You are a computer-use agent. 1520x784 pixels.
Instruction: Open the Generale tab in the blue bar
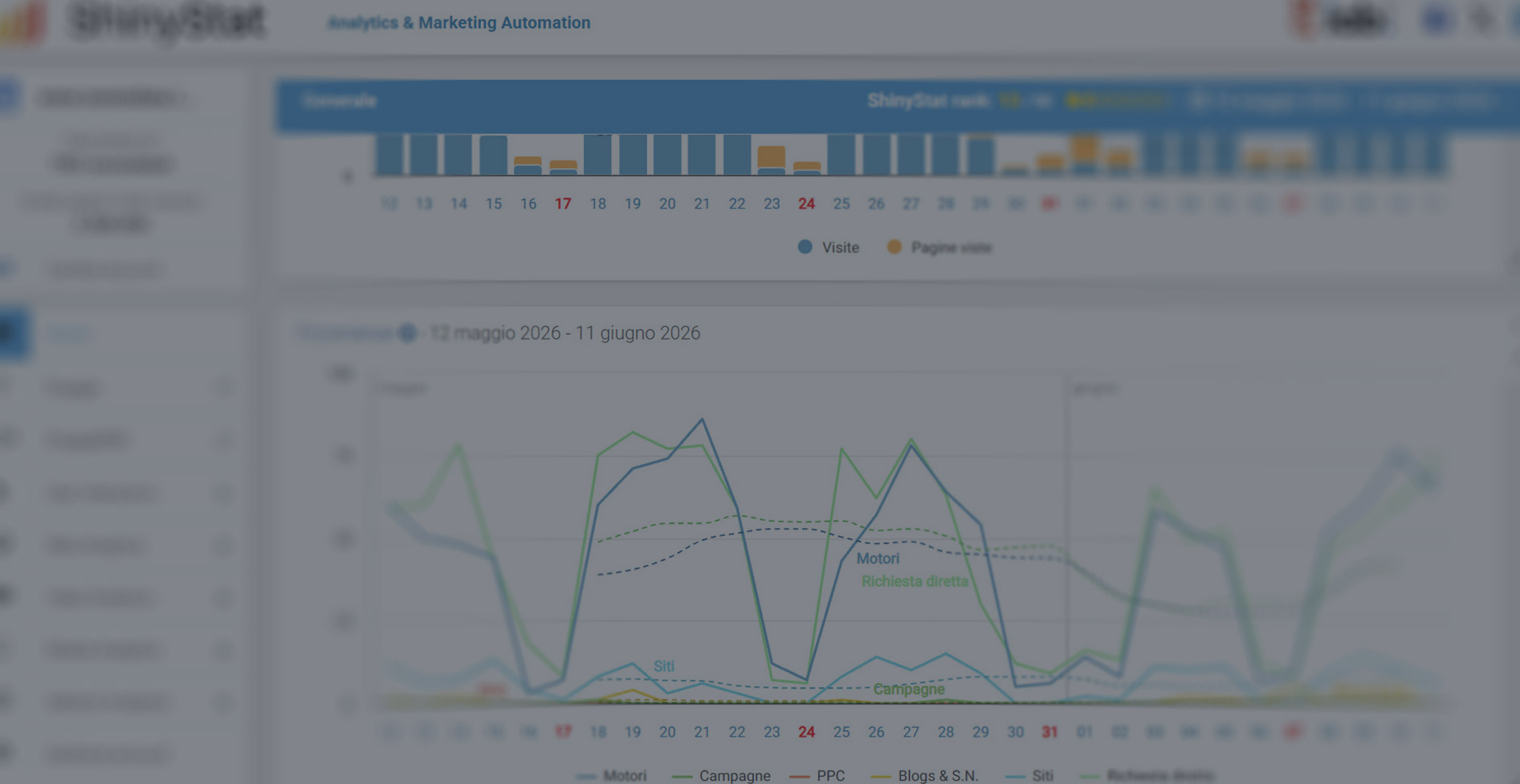[339, 101]
